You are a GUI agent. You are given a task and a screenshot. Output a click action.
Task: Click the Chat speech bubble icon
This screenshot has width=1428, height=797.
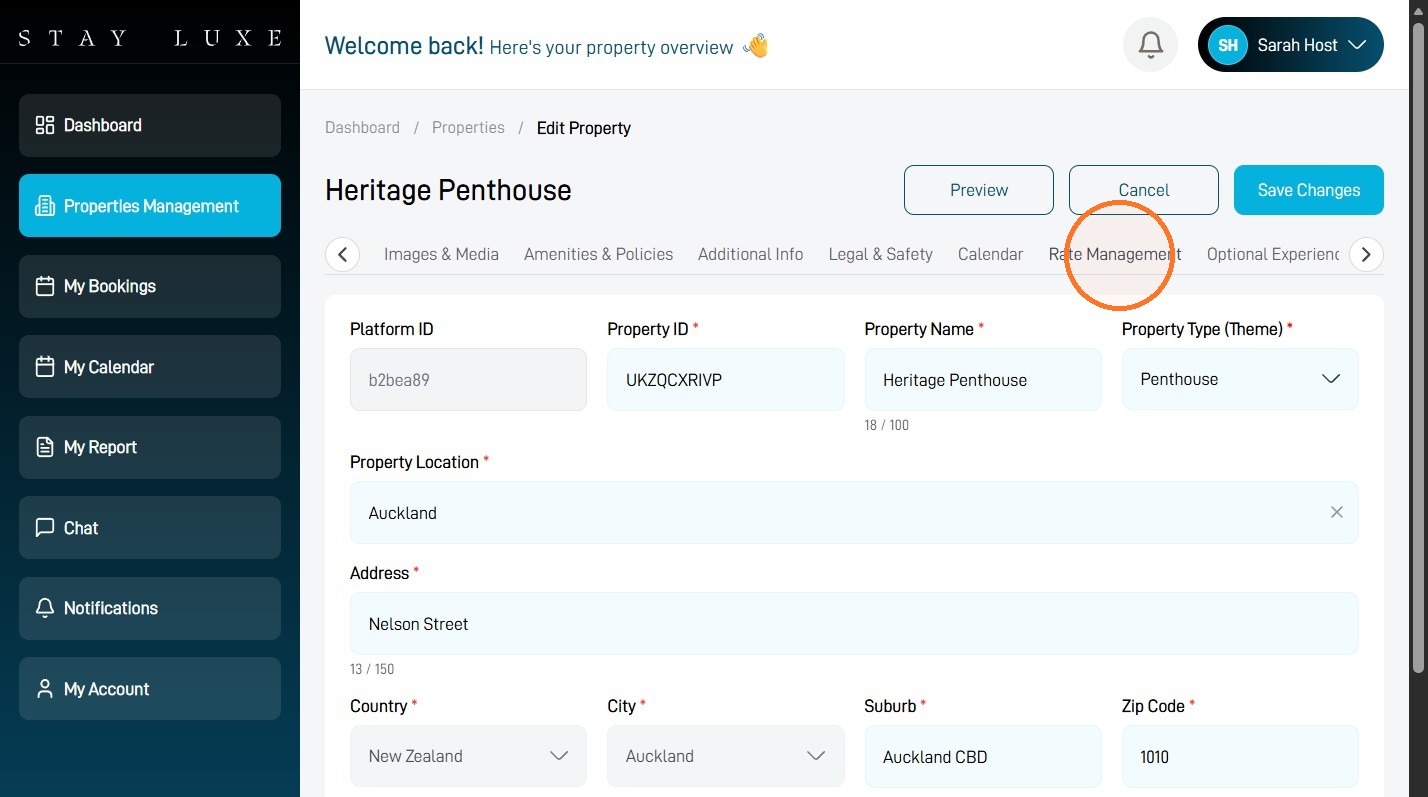(x=45, y=528)
